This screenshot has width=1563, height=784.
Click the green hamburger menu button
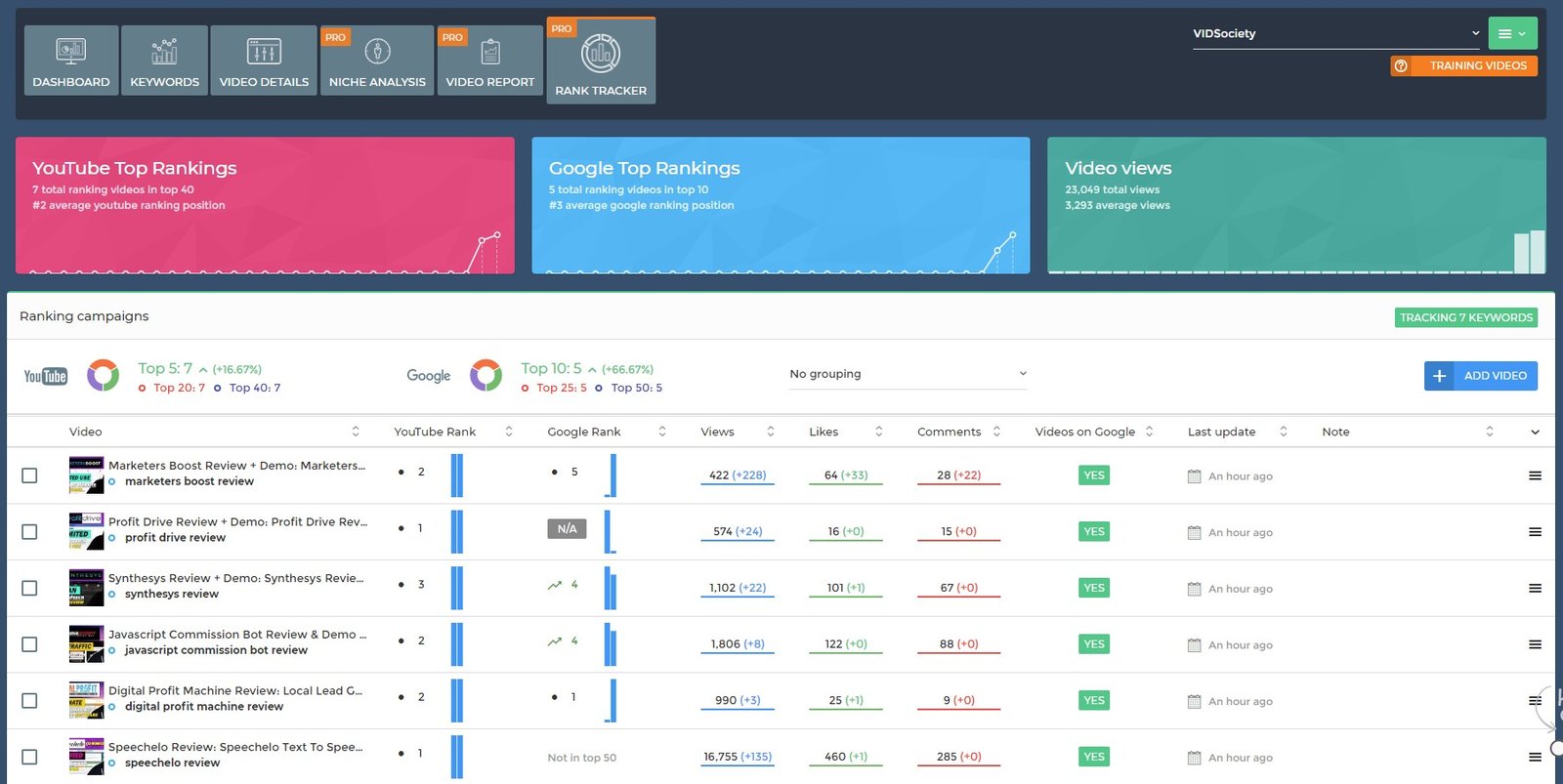point(1512,33)
